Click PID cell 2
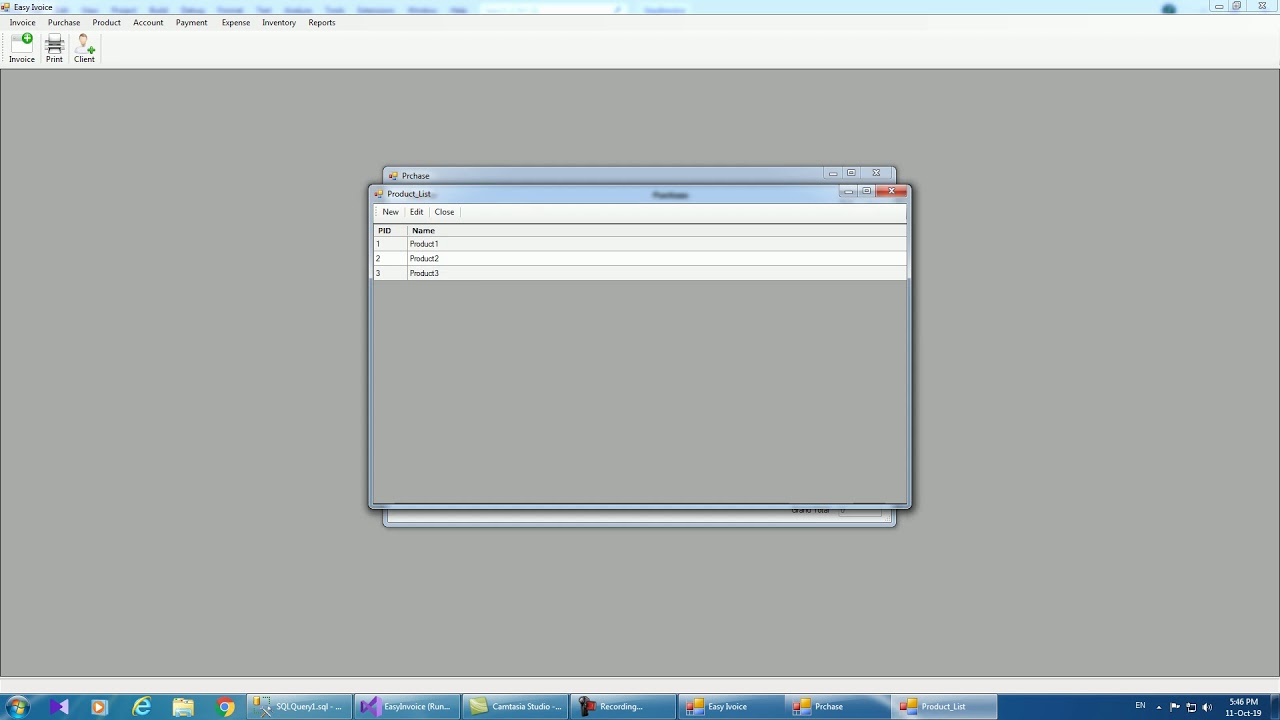The height and width of the screenshot is (720, 1280). point(390,258)
